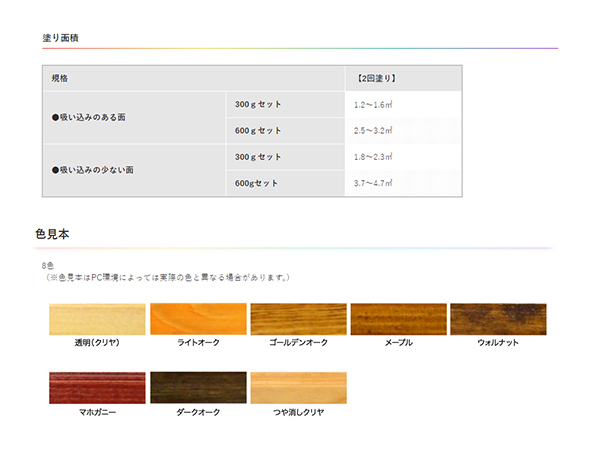
Task: Click the 3.7～4.7㎡ coverage value
Action: pyautogui.click(x=373, y=183)
